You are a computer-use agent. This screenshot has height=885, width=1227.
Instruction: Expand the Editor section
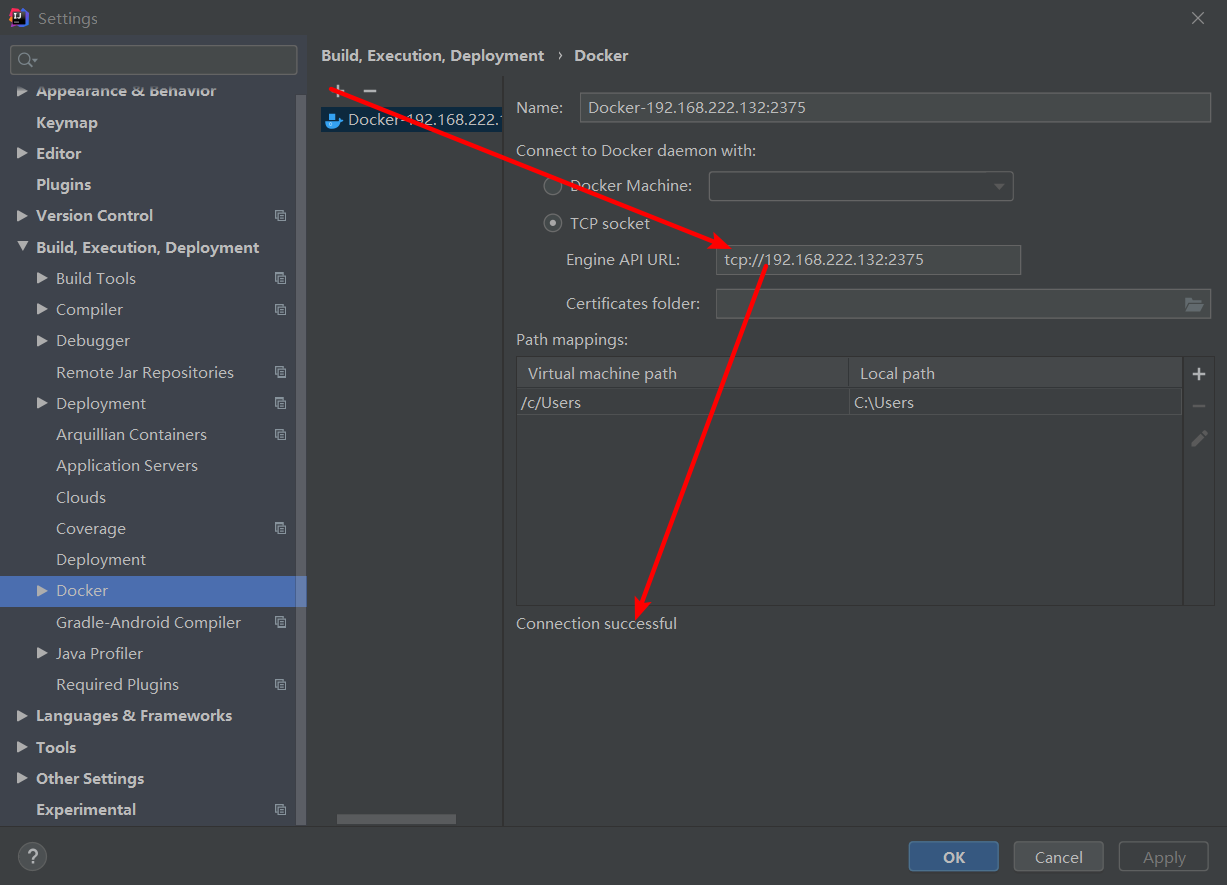click(22, 153)
